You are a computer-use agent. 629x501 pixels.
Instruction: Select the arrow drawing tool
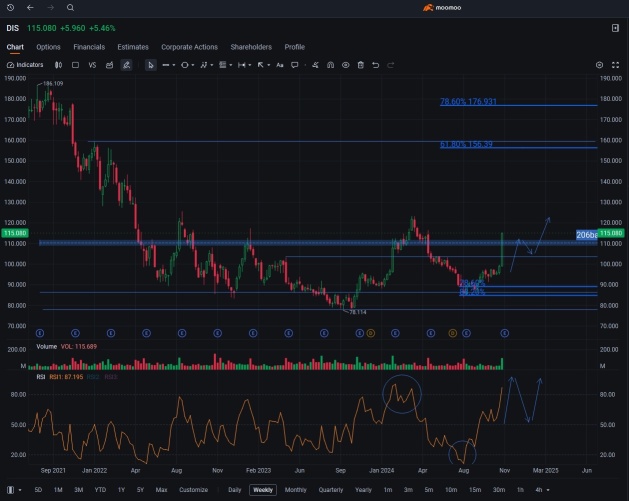(260, 65)
